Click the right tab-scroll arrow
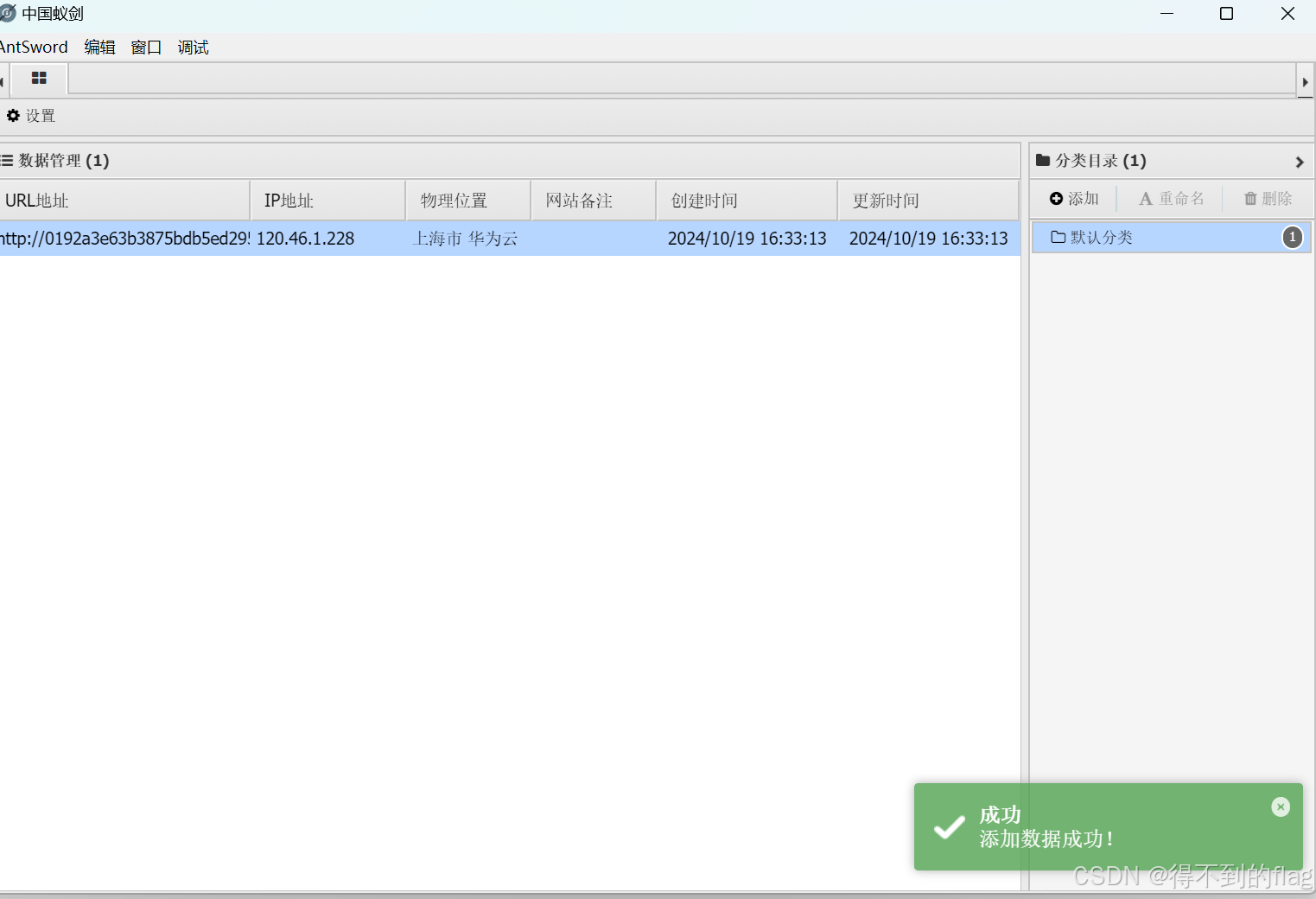Image resolution: width=1316 pixels, height=899 pixels. (1305, 82)
